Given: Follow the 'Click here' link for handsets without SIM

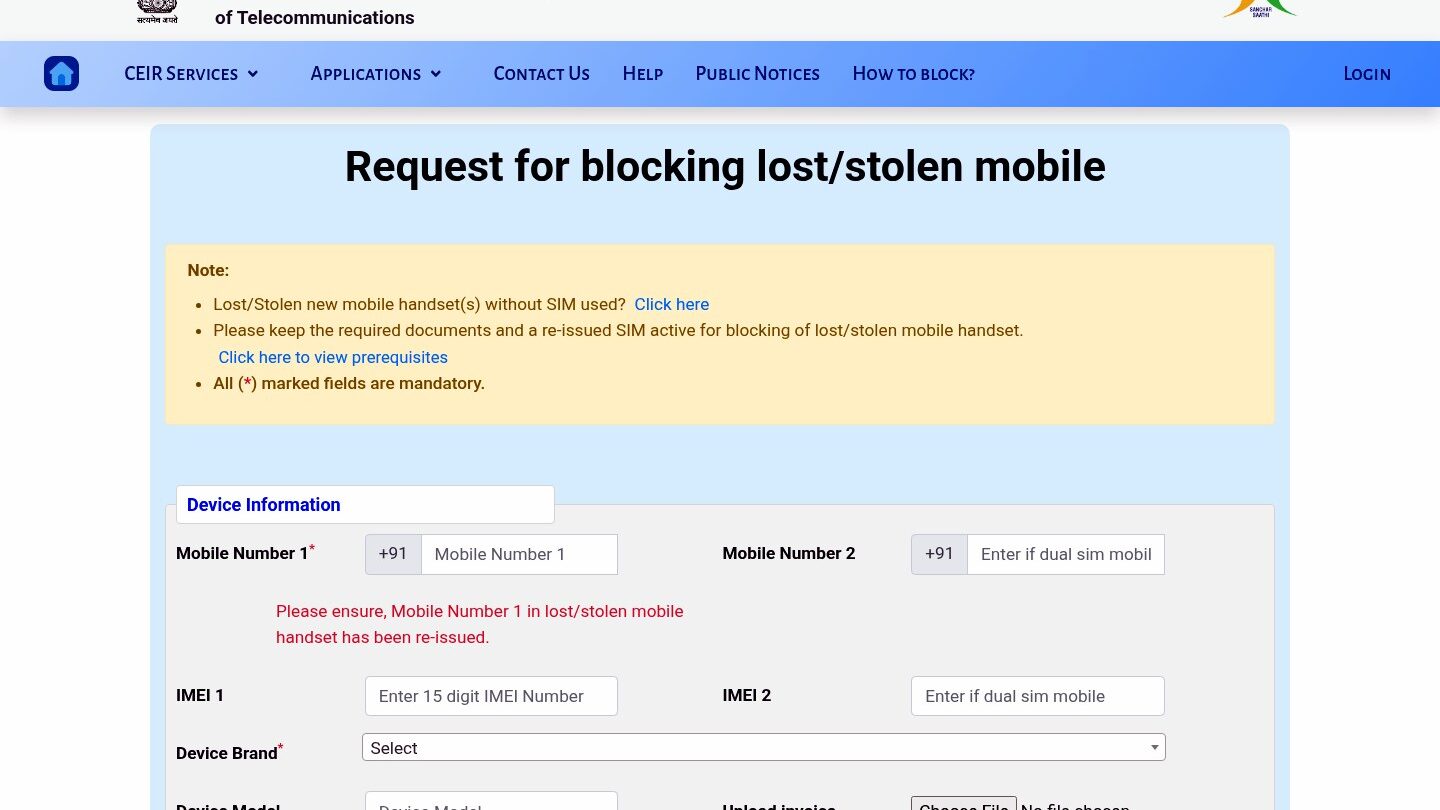Looking at the screenshot, I should tap(672, 304).
